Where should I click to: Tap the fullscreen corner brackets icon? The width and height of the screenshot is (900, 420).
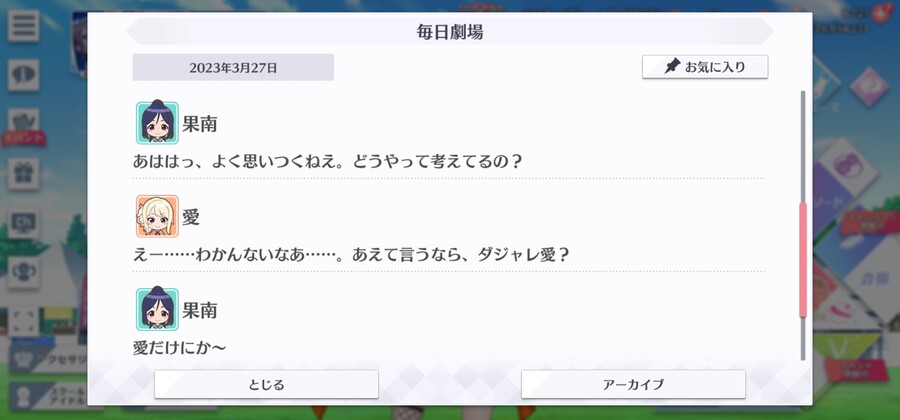pos(24,321)
